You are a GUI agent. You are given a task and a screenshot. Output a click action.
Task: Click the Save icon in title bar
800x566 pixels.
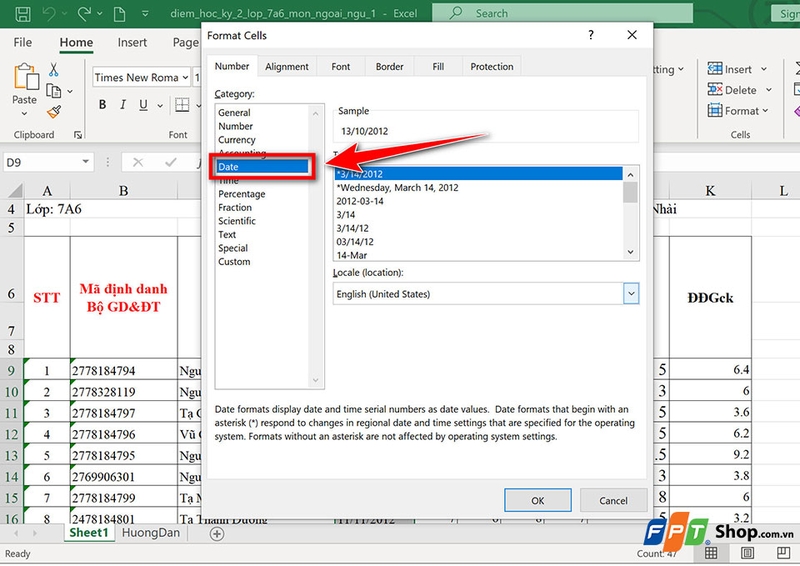[x=22, y=13]
